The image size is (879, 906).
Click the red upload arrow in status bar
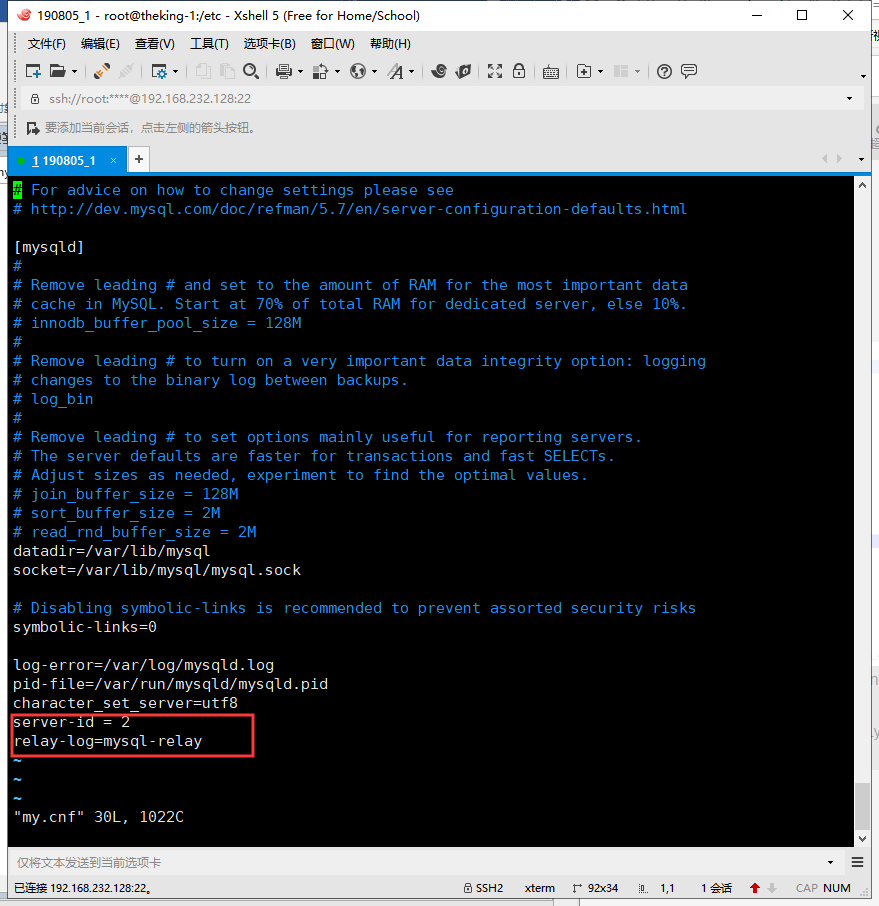(754, 888)
